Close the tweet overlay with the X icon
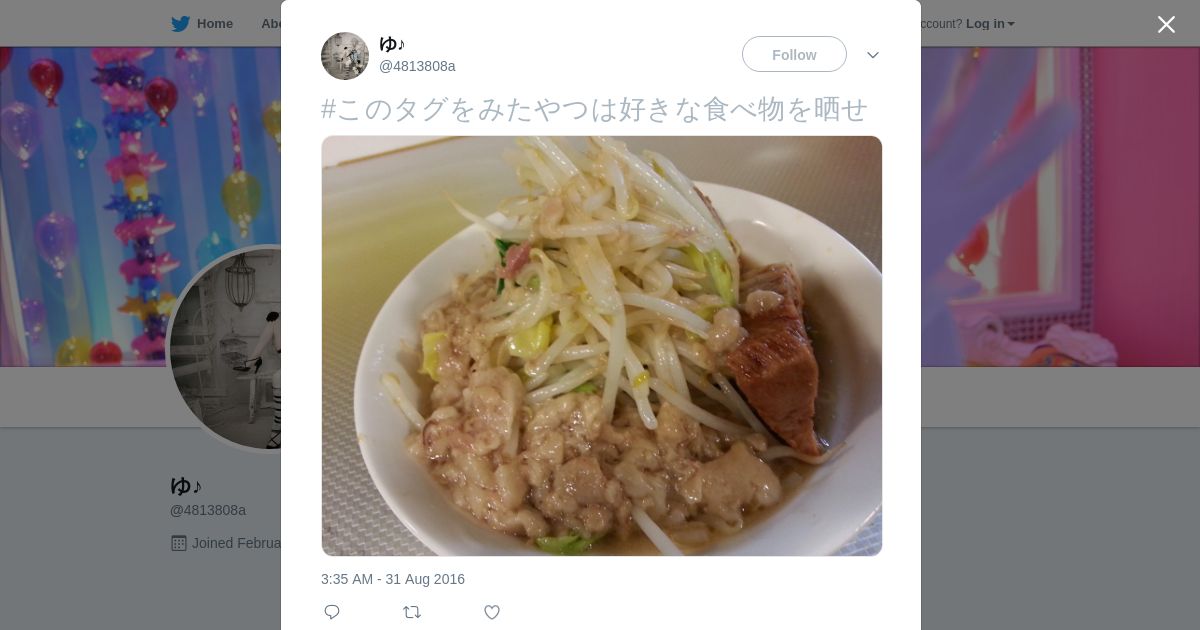Viewport: 1200px width, 630px height. coord(1166,24)
